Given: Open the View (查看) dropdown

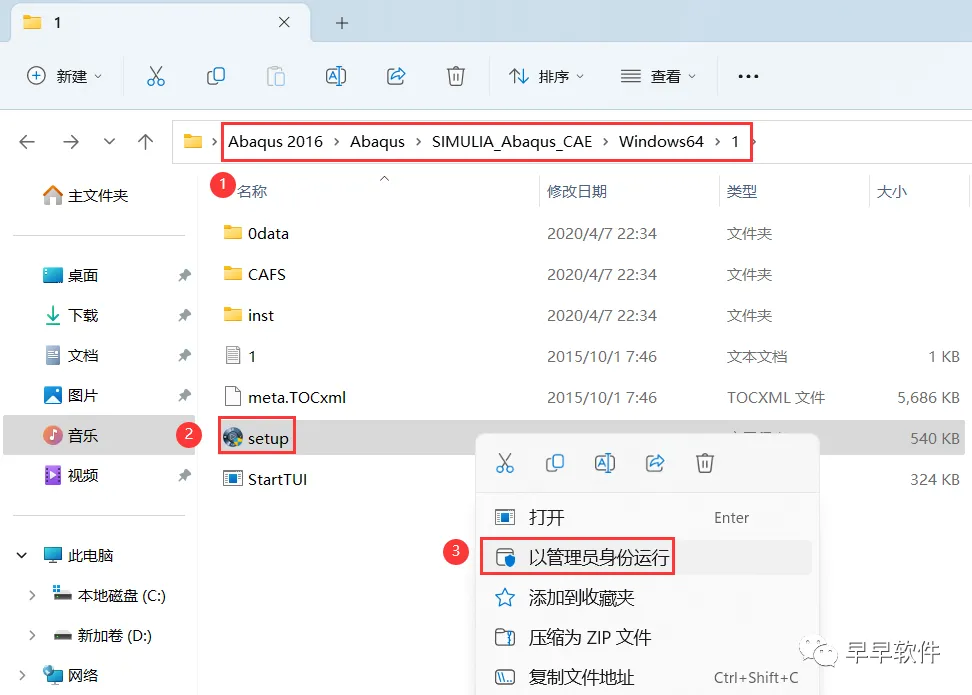Looking at the screenshot, I should point(658,76).
